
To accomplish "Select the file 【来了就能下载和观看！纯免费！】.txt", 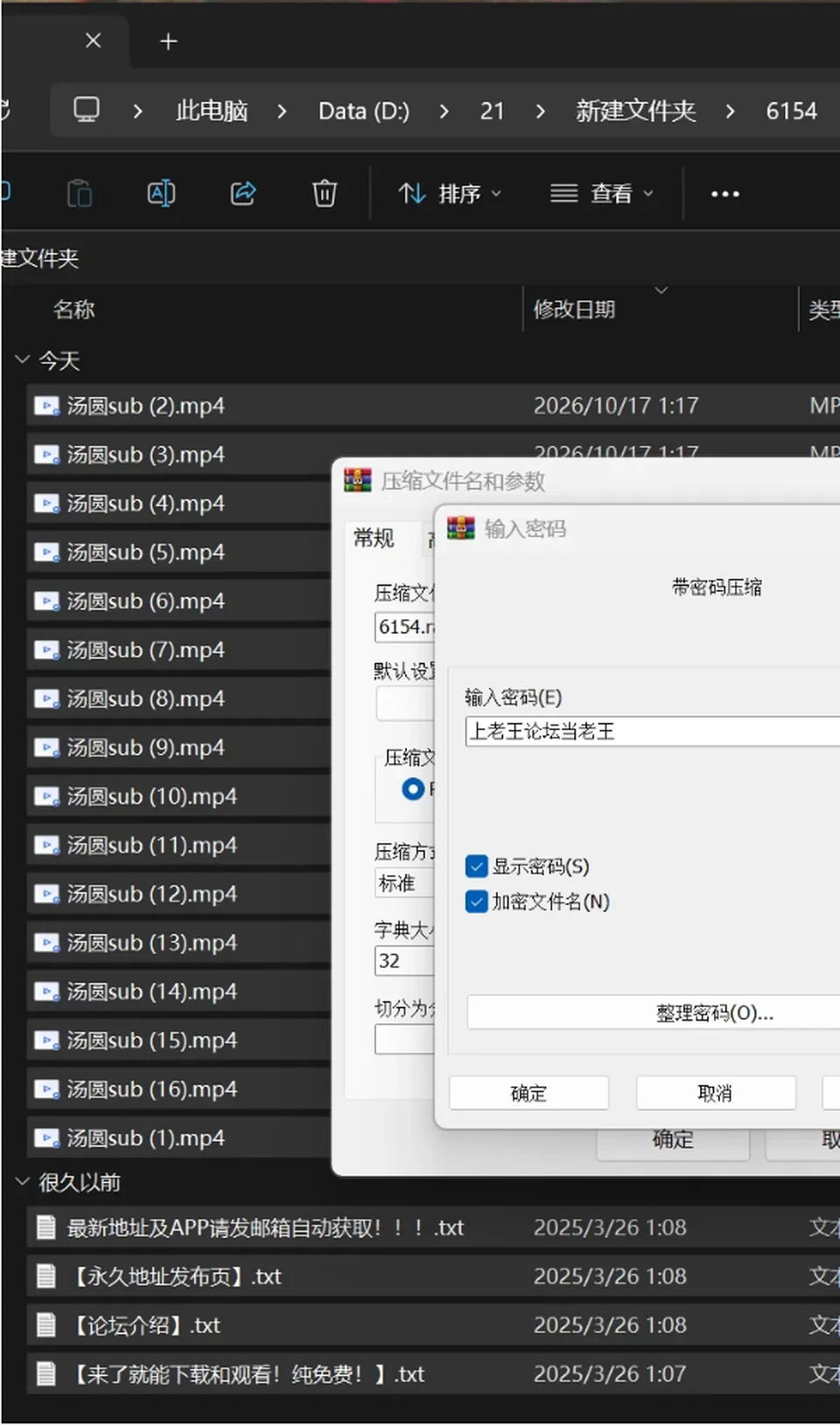I will pyautogui.click(x=433, y=1374).
